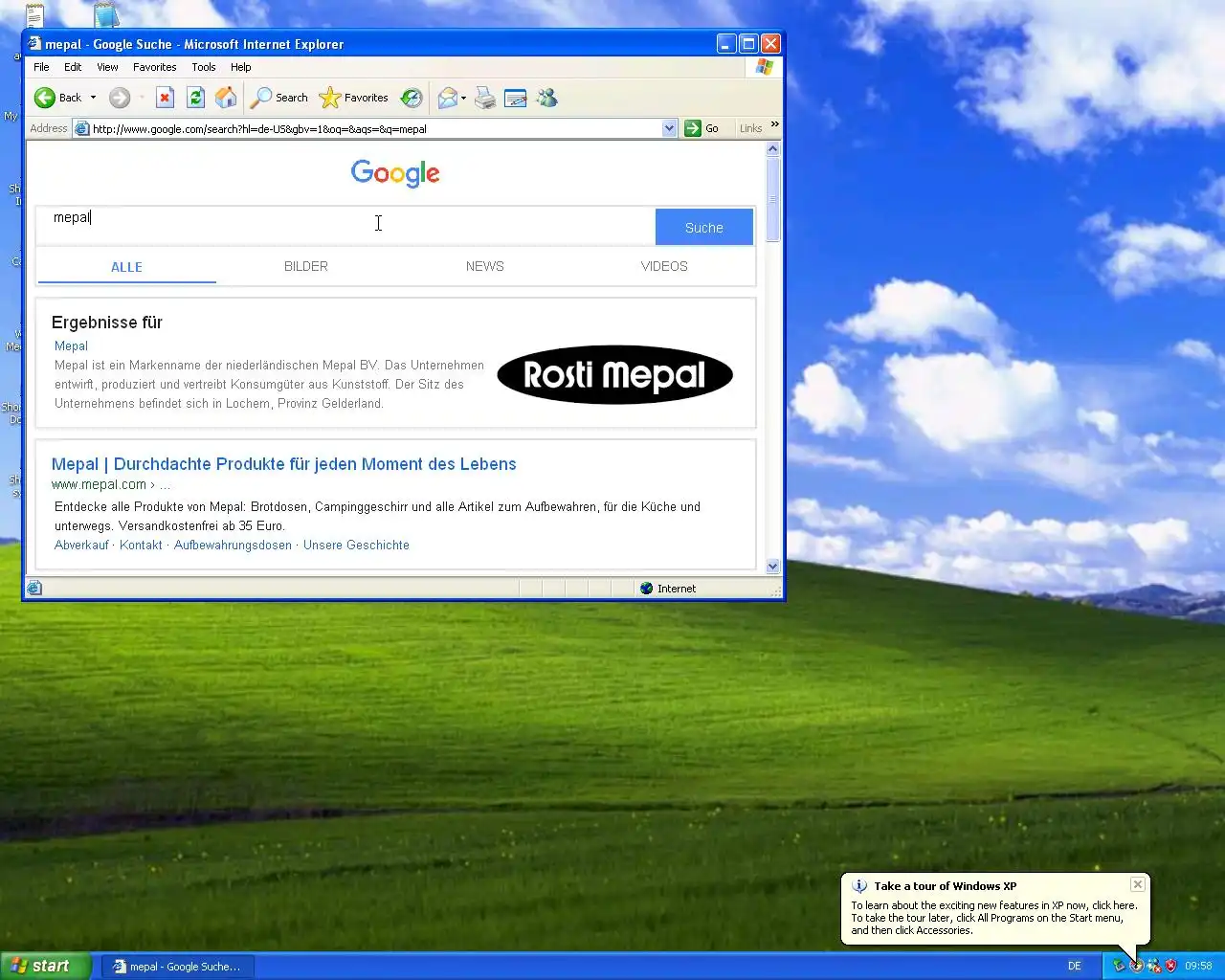Click the Windows flag logo in menu bar

point(764,67)
